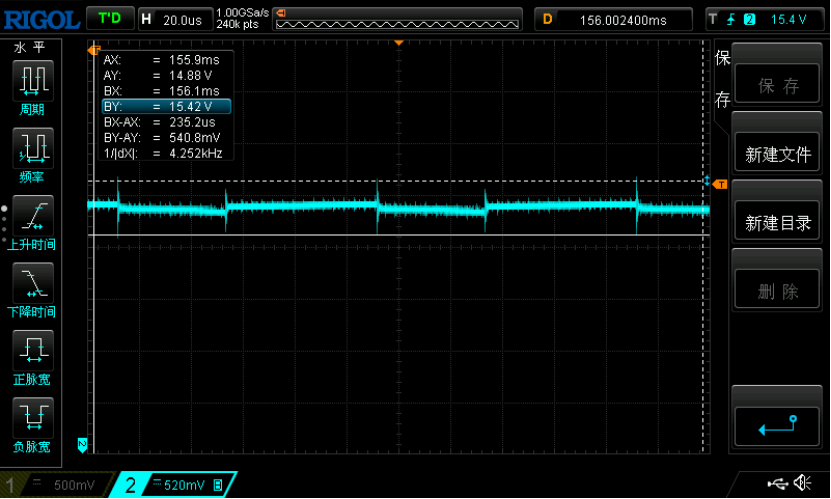This screenshot has width=831, height=499.
Task: Click the return arrow button
Action: coord(777,426)
